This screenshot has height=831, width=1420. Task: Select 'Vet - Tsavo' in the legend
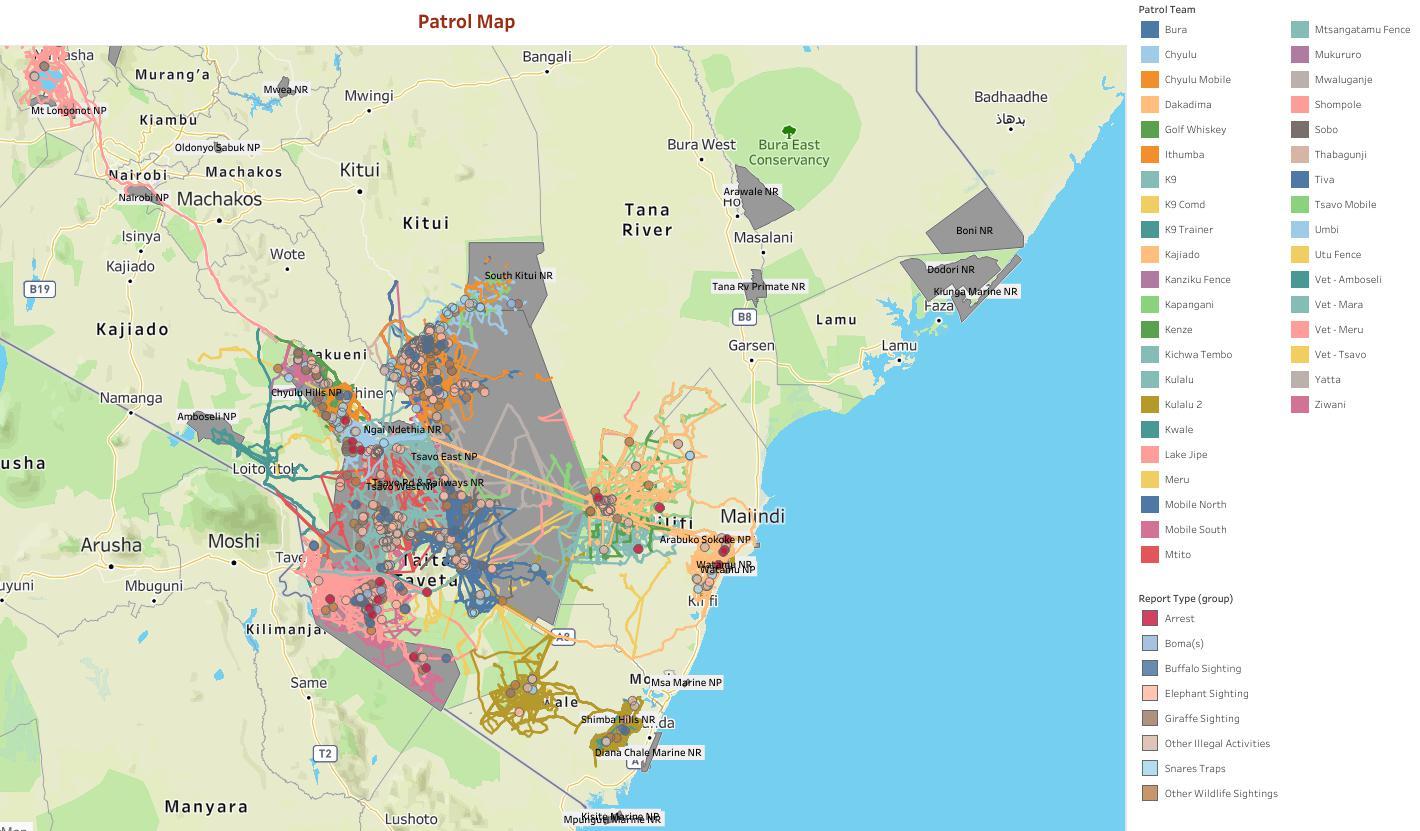coord(1340,355)
